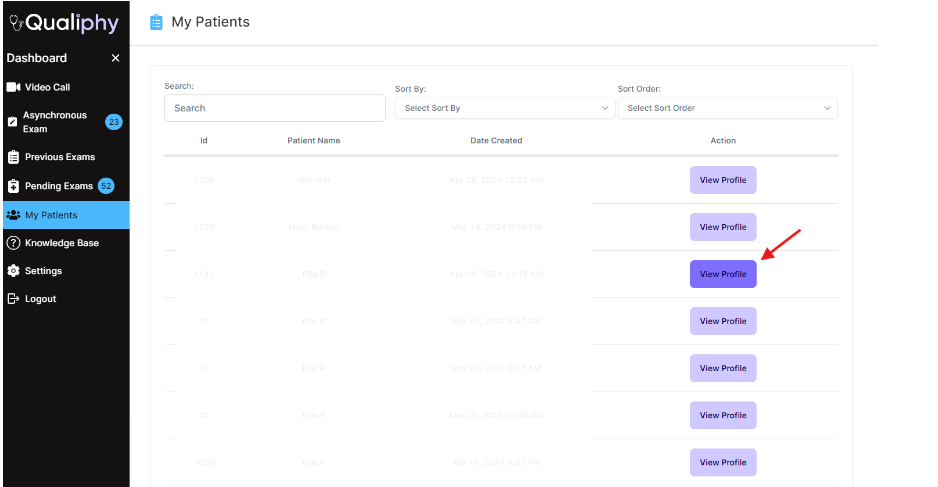Open the Sort By dropdown
Image resolution: width=938 pixels, height=487 pixels.
coord(504,108)
